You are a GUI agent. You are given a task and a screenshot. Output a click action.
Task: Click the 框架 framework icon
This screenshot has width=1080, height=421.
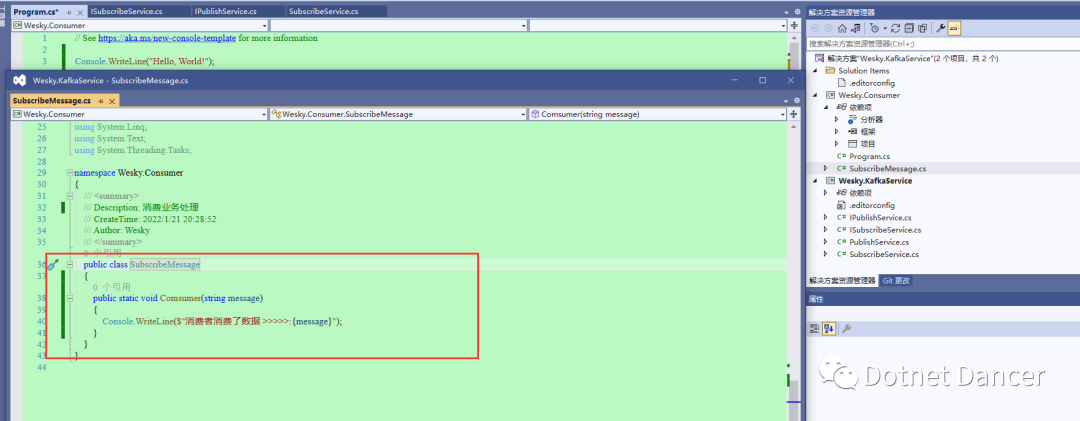click(852, 132)
